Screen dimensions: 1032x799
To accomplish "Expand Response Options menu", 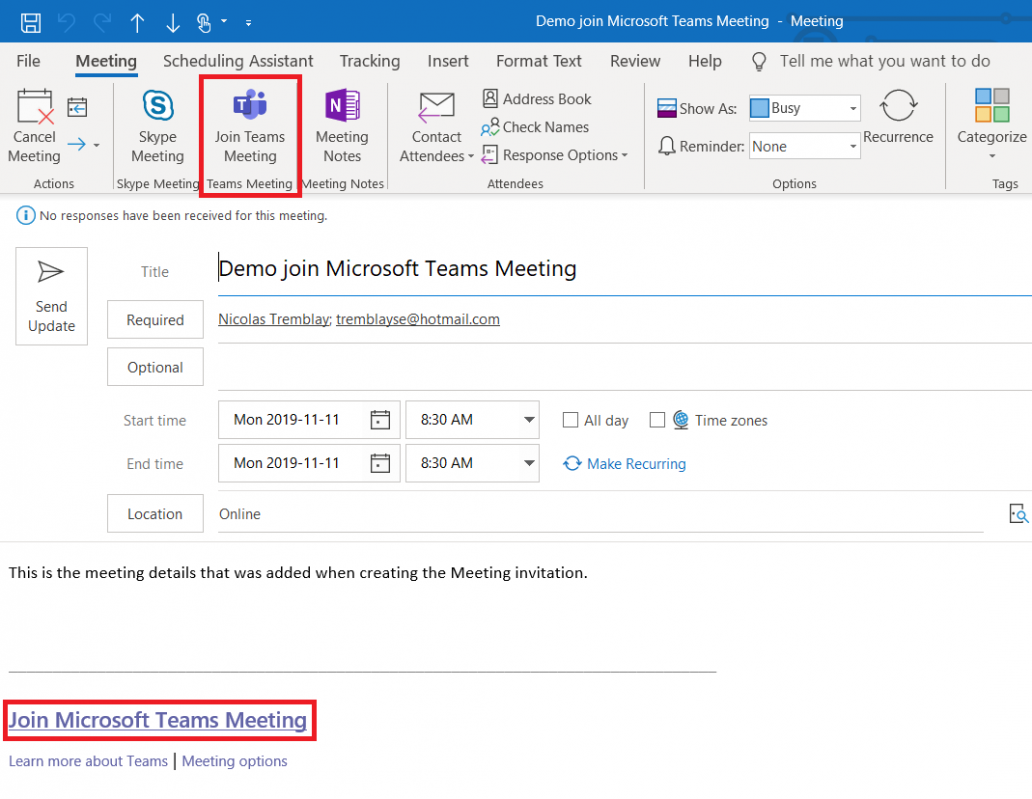I will (x=555, y=155).
